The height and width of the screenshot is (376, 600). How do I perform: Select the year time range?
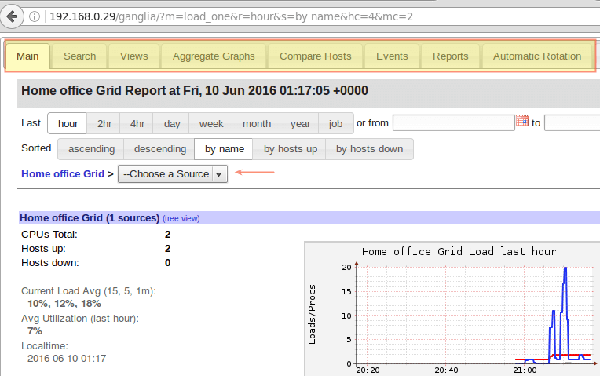point(300,123)
